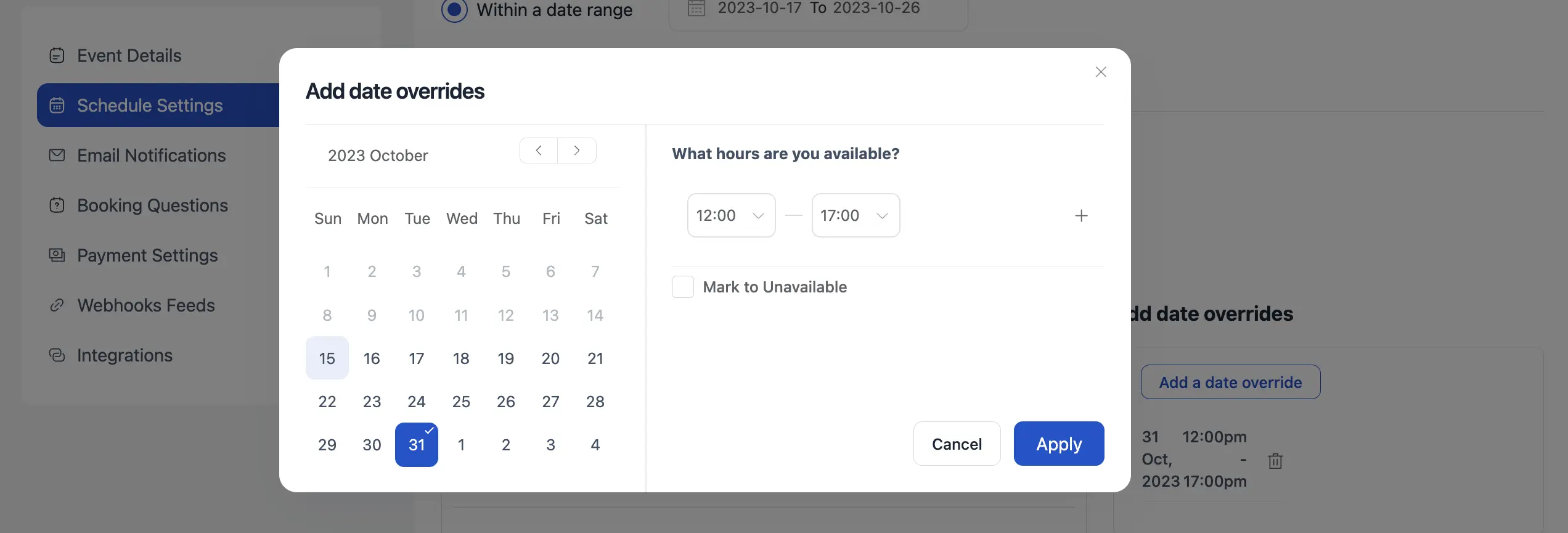Apply the date override
The image size is (1568, 533).
[1059, 444]
